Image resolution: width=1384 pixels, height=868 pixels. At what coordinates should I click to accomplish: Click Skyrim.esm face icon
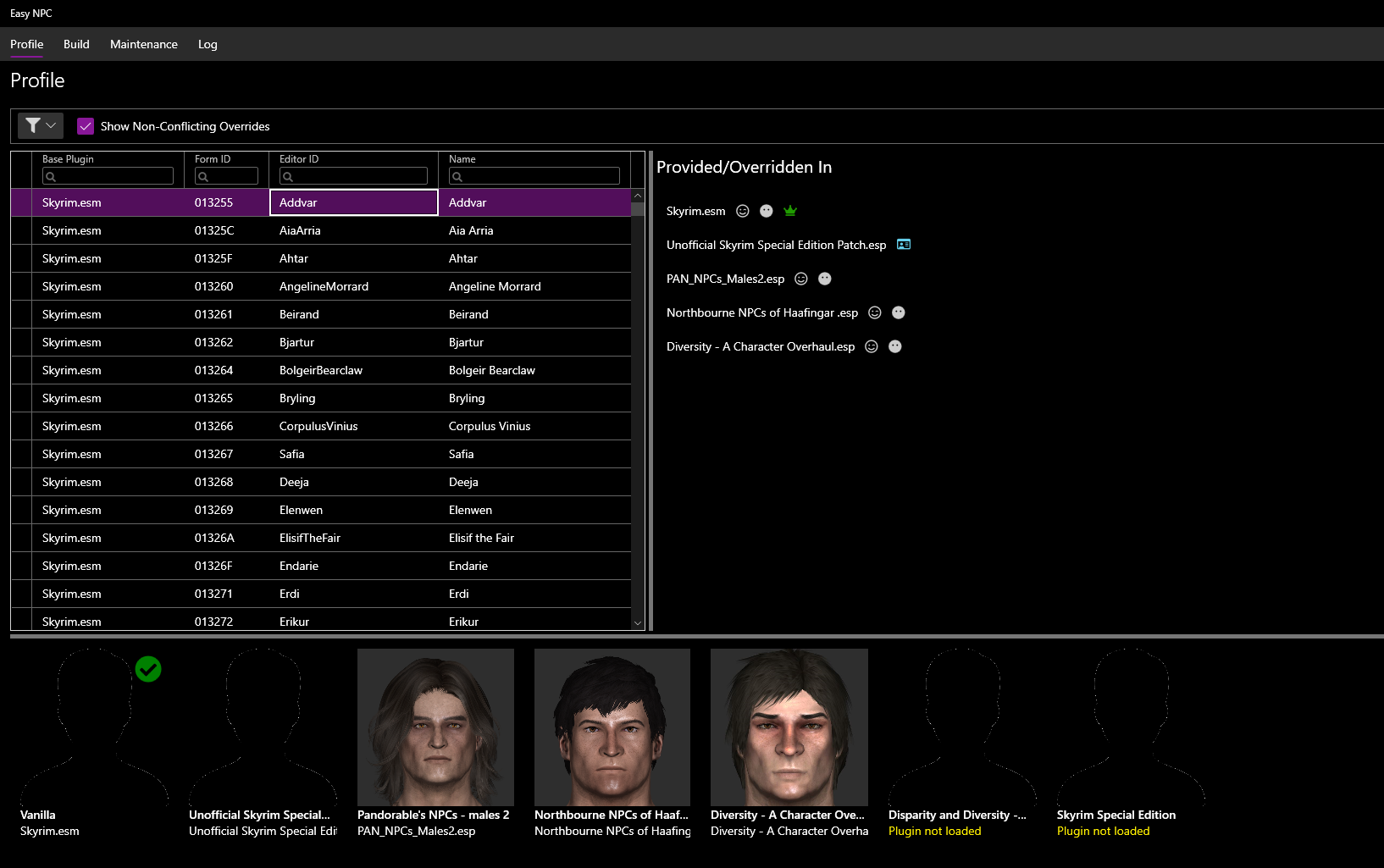[x=767, y=211]
